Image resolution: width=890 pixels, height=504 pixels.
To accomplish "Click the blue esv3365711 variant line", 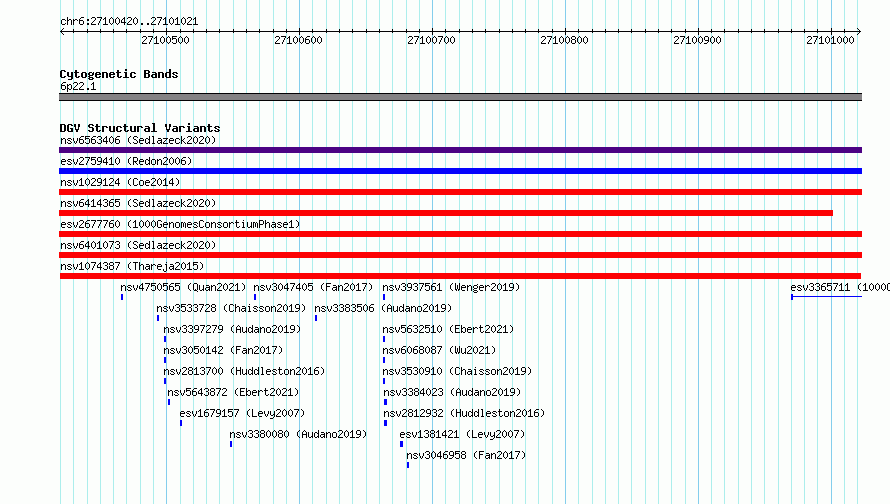I will coord(826,297).
